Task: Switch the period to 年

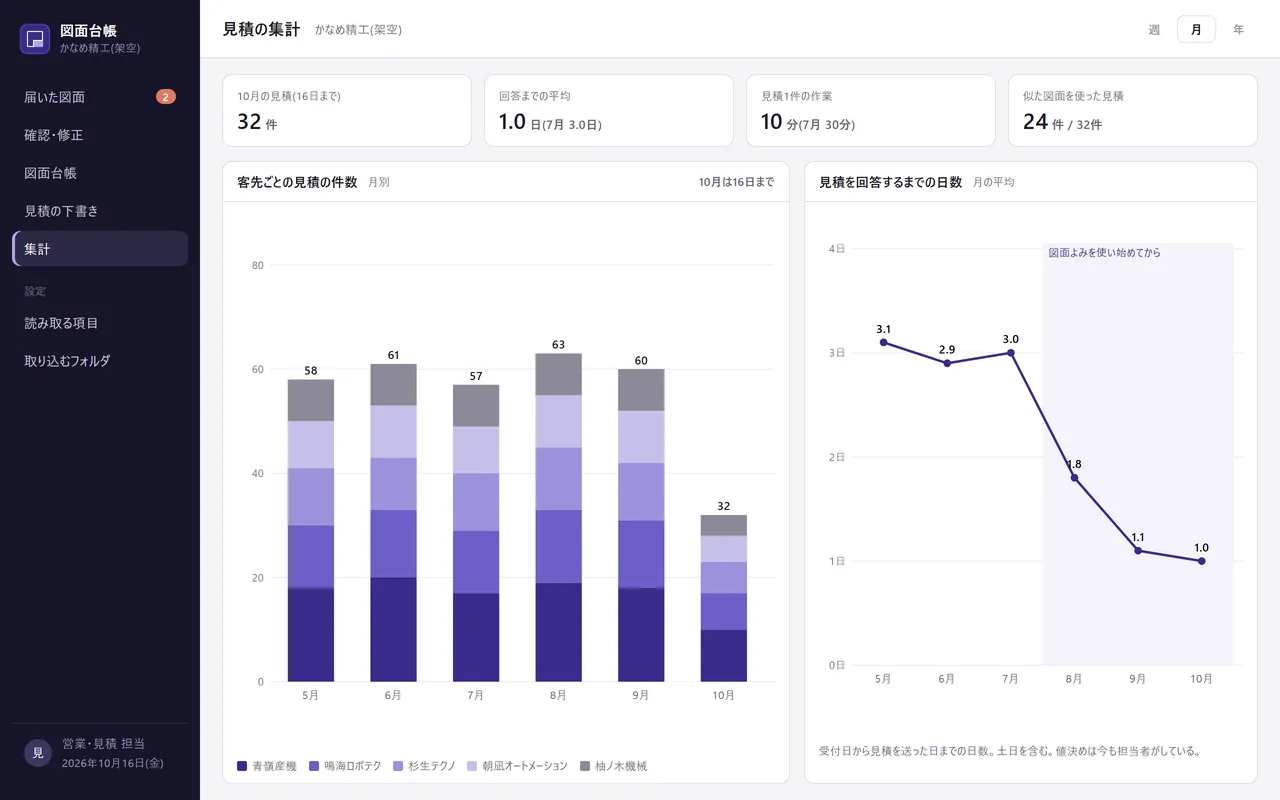Action: [1238, 30]
